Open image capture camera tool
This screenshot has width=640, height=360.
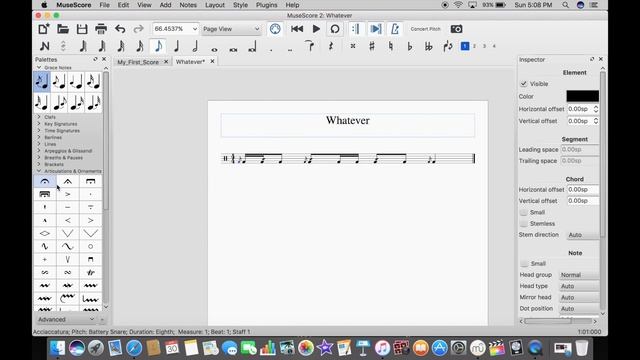(x=456, y=29)
